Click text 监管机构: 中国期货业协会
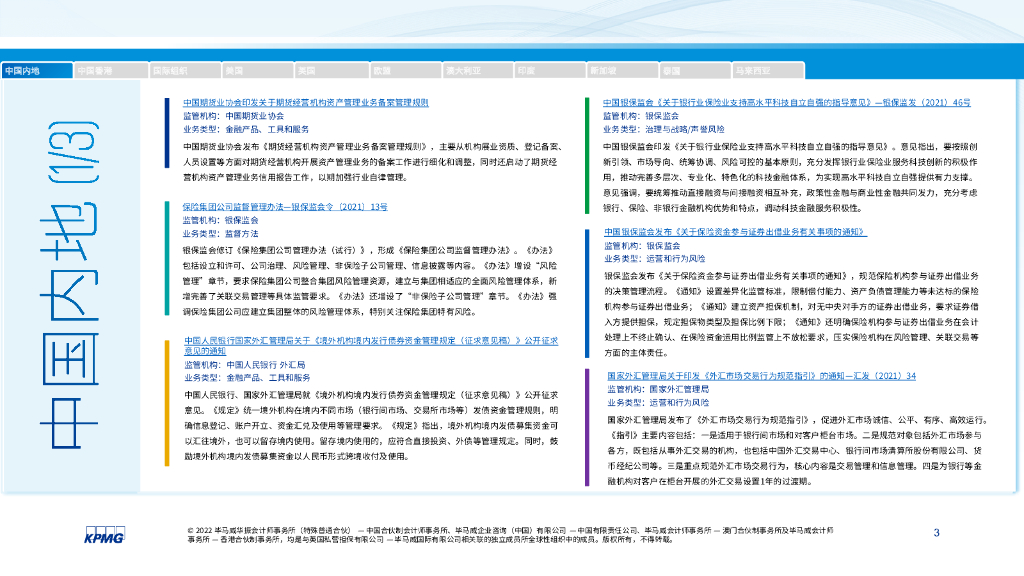 coord(233,116)
